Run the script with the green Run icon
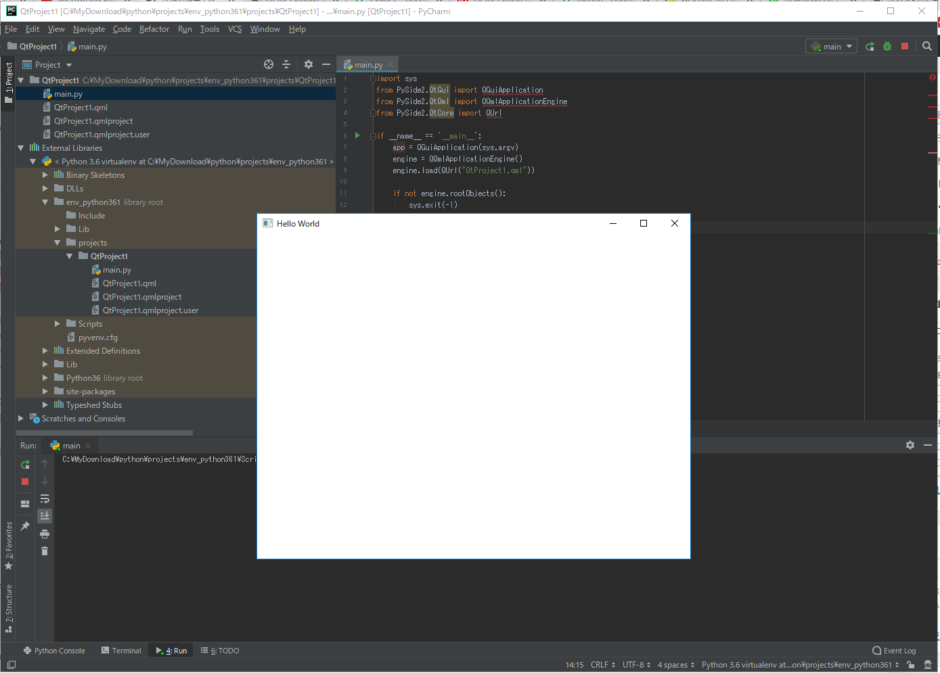The height and width of the screenshot is (673, 940). pos(870,46)
